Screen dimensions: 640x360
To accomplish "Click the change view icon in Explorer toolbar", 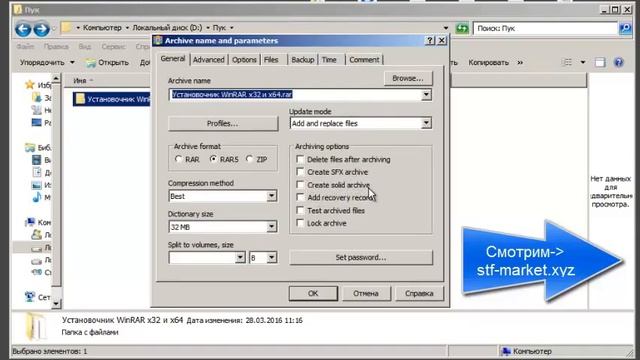I will (x=567, y=62).
